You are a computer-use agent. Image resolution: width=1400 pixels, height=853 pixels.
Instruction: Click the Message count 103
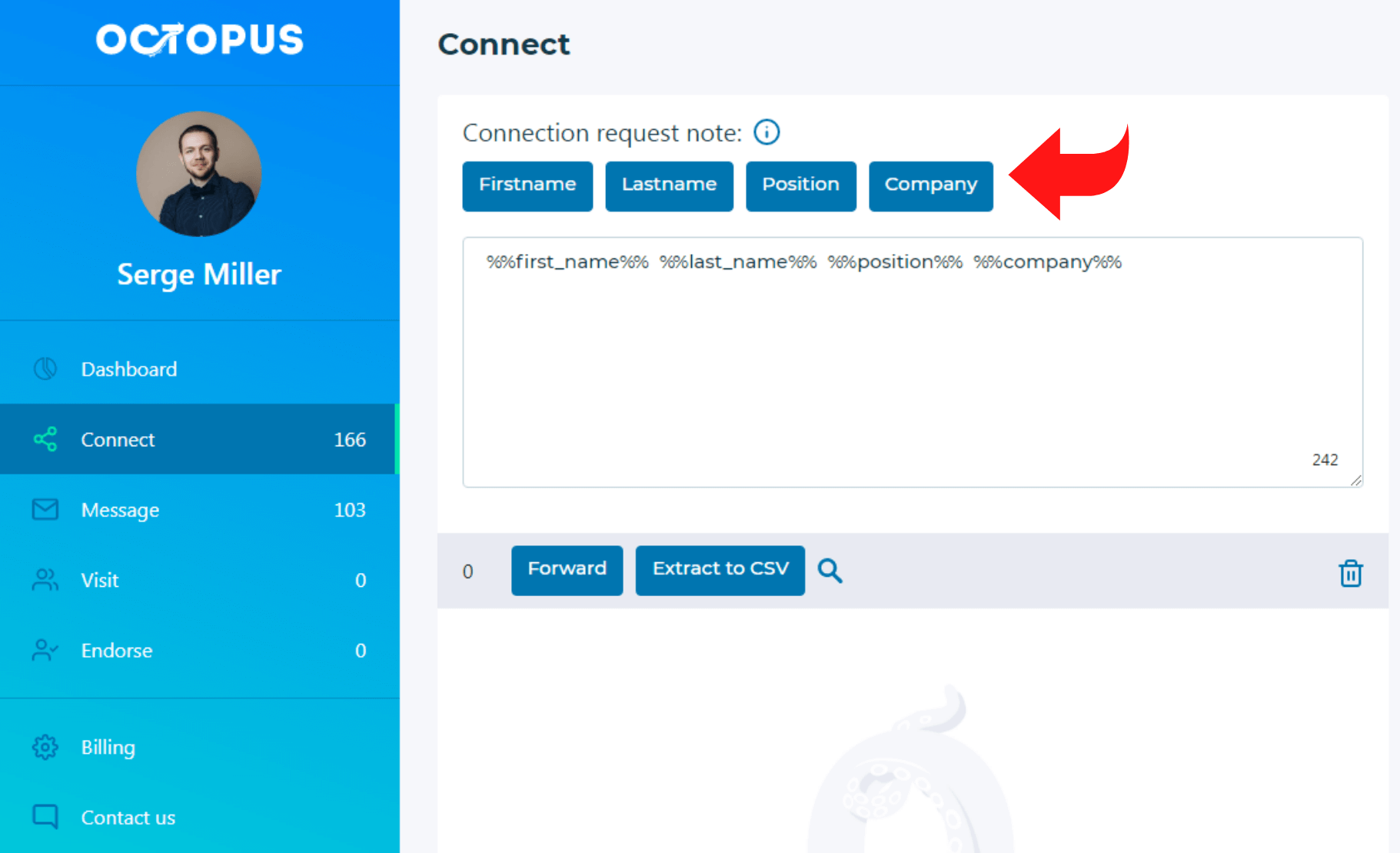click(x=350, y=509)
